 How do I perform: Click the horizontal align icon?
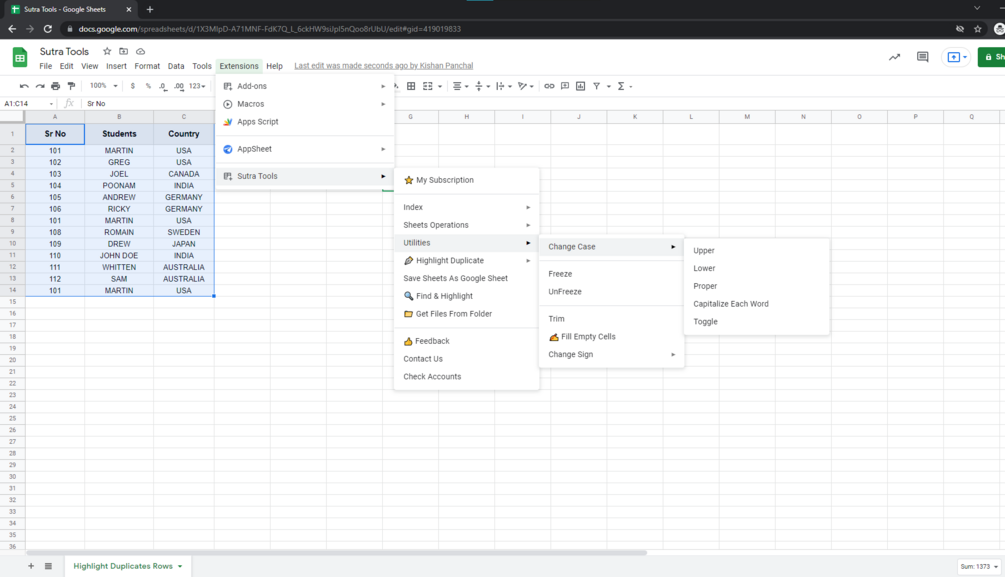[x=457, y=86]
